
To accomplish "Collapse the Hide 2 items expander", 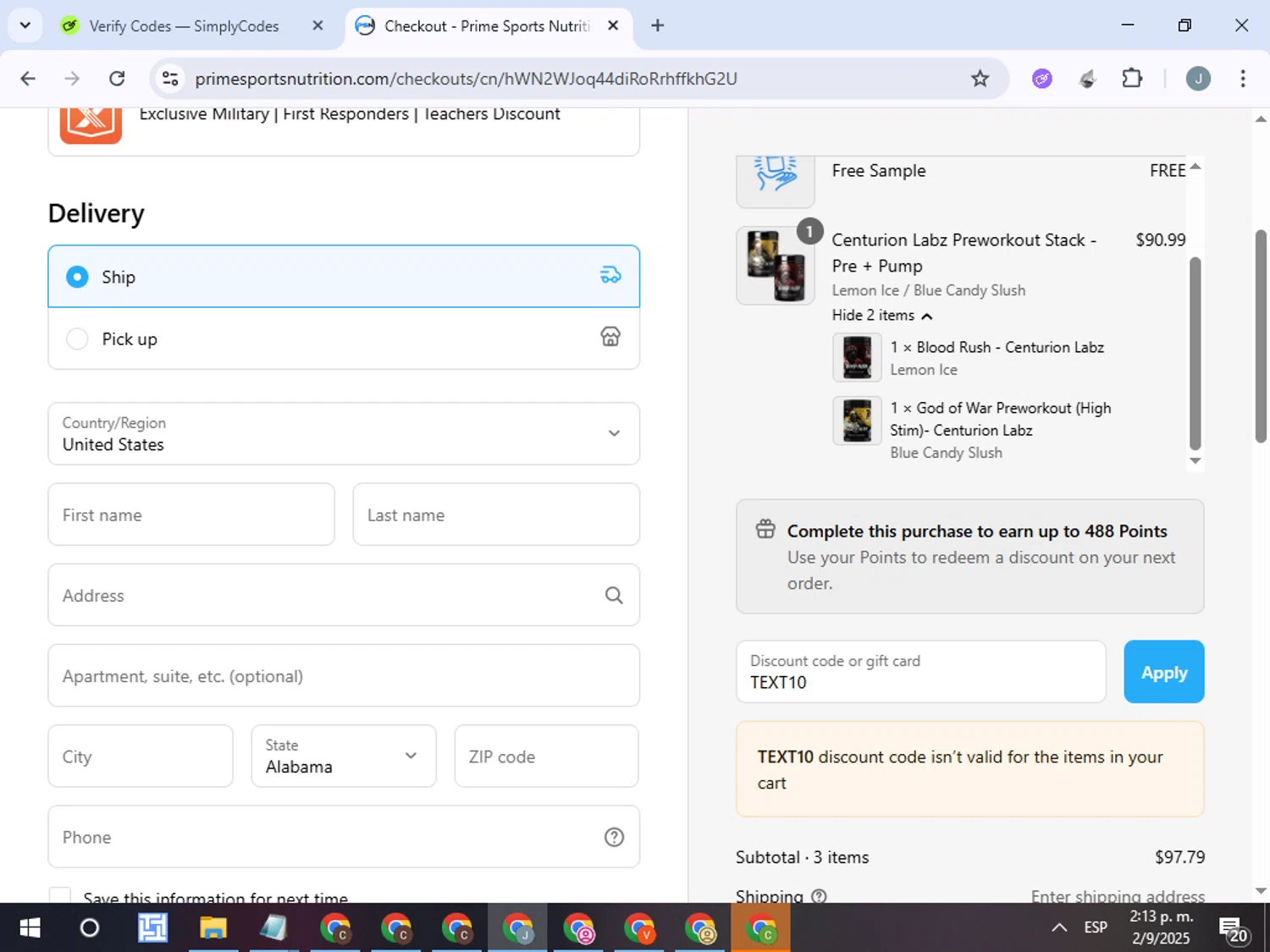I will coord(882,315).
